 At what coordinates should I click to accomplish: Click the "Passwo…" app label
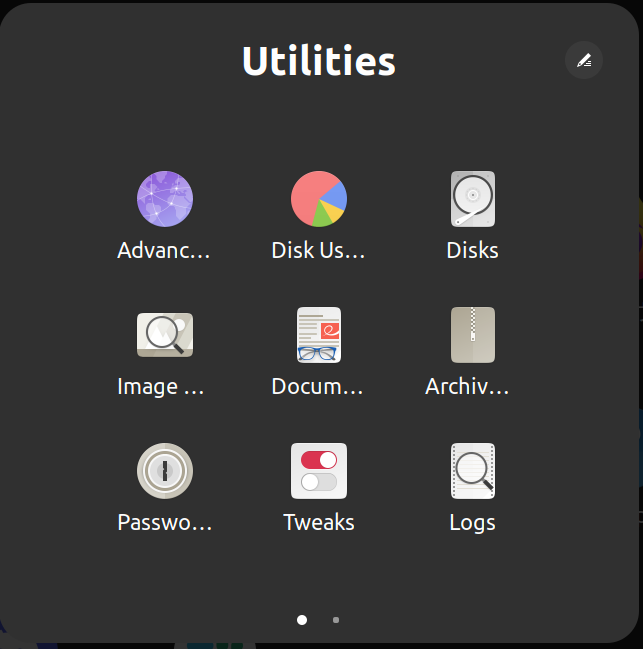pyautogui.click(x=165, y=522)
